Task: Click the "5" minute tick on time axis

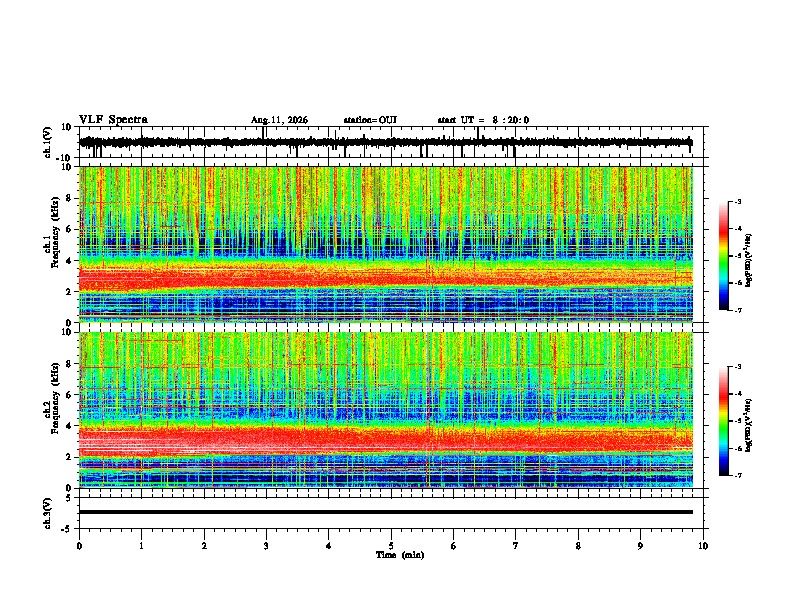Action: (x=391, y=546)
